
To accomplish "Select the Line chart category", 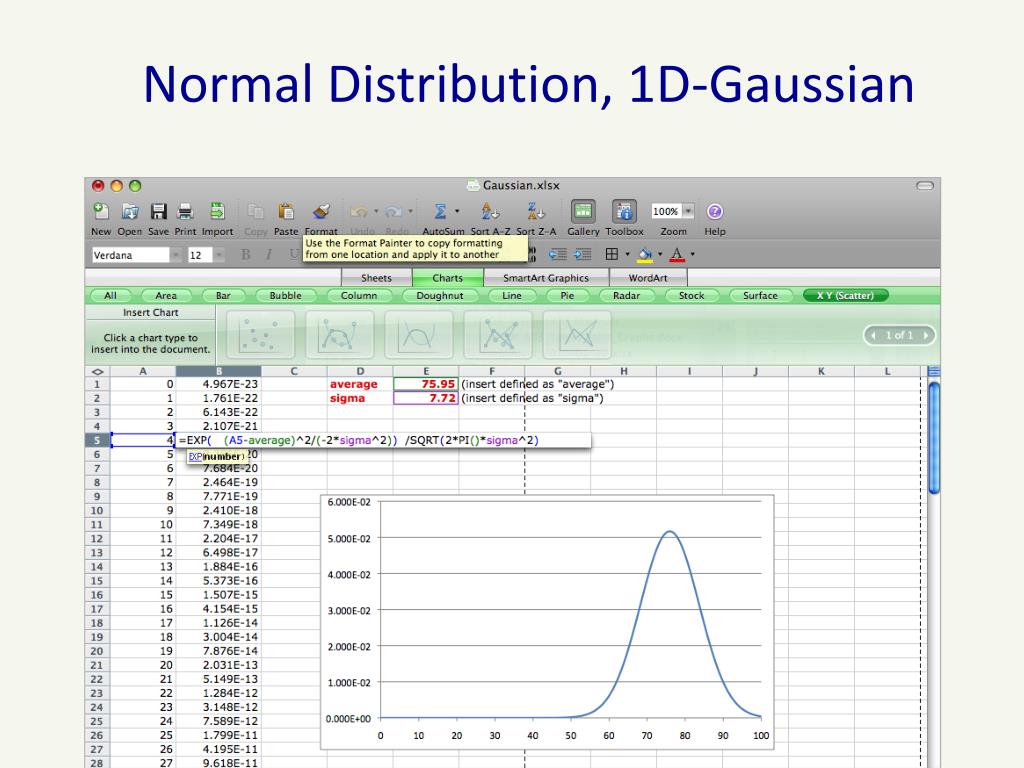I will [512, 295].
